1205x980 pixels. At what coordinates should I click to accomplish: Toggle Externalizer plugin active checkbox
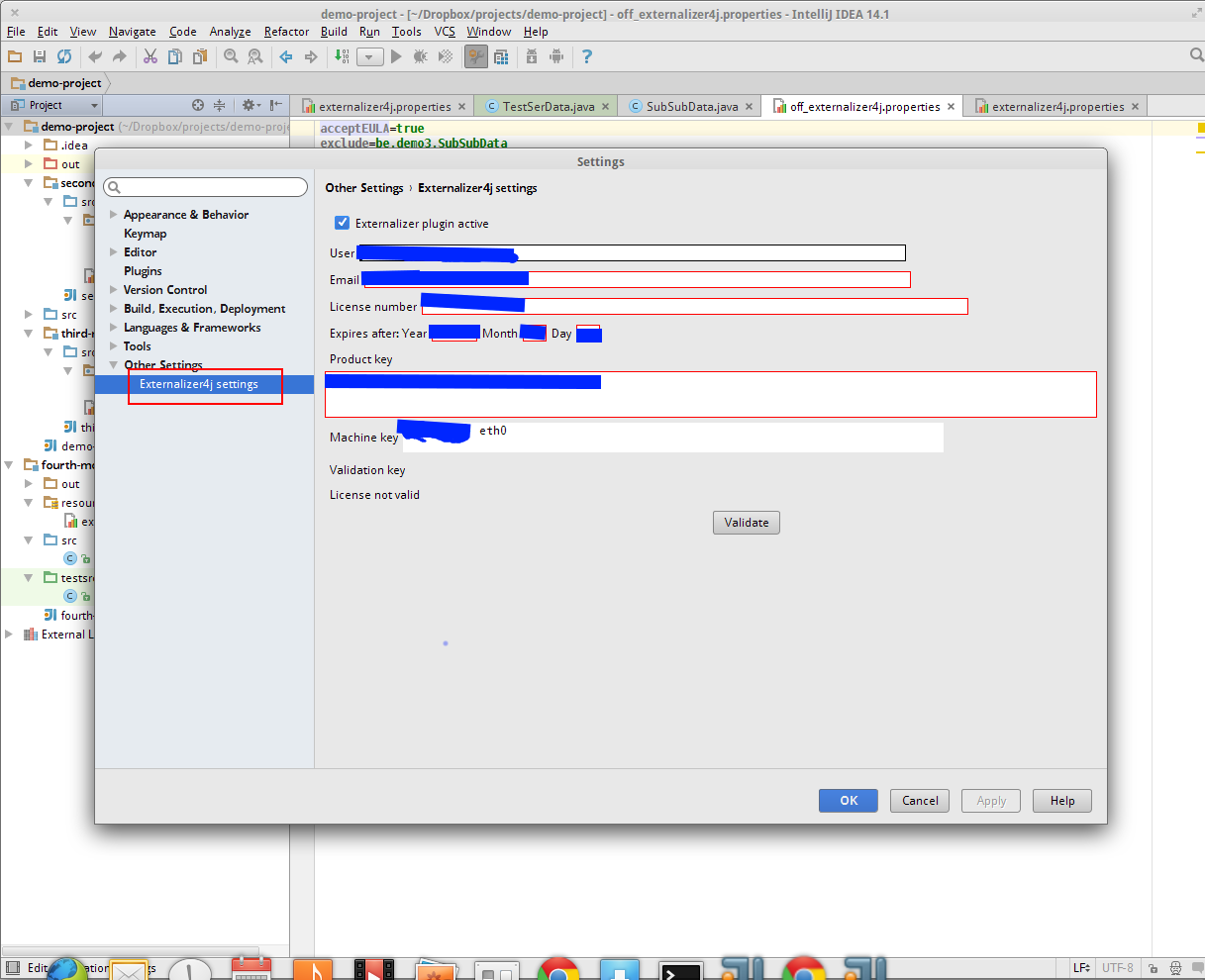pyautogui.click(x=342, y=223)
